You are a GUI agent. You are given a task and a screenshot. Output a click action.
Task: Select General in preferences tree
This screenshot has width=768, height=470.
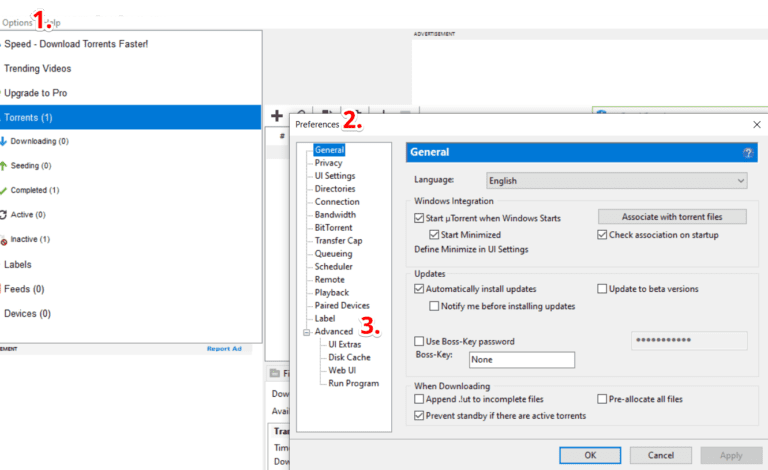coord(329,150)
